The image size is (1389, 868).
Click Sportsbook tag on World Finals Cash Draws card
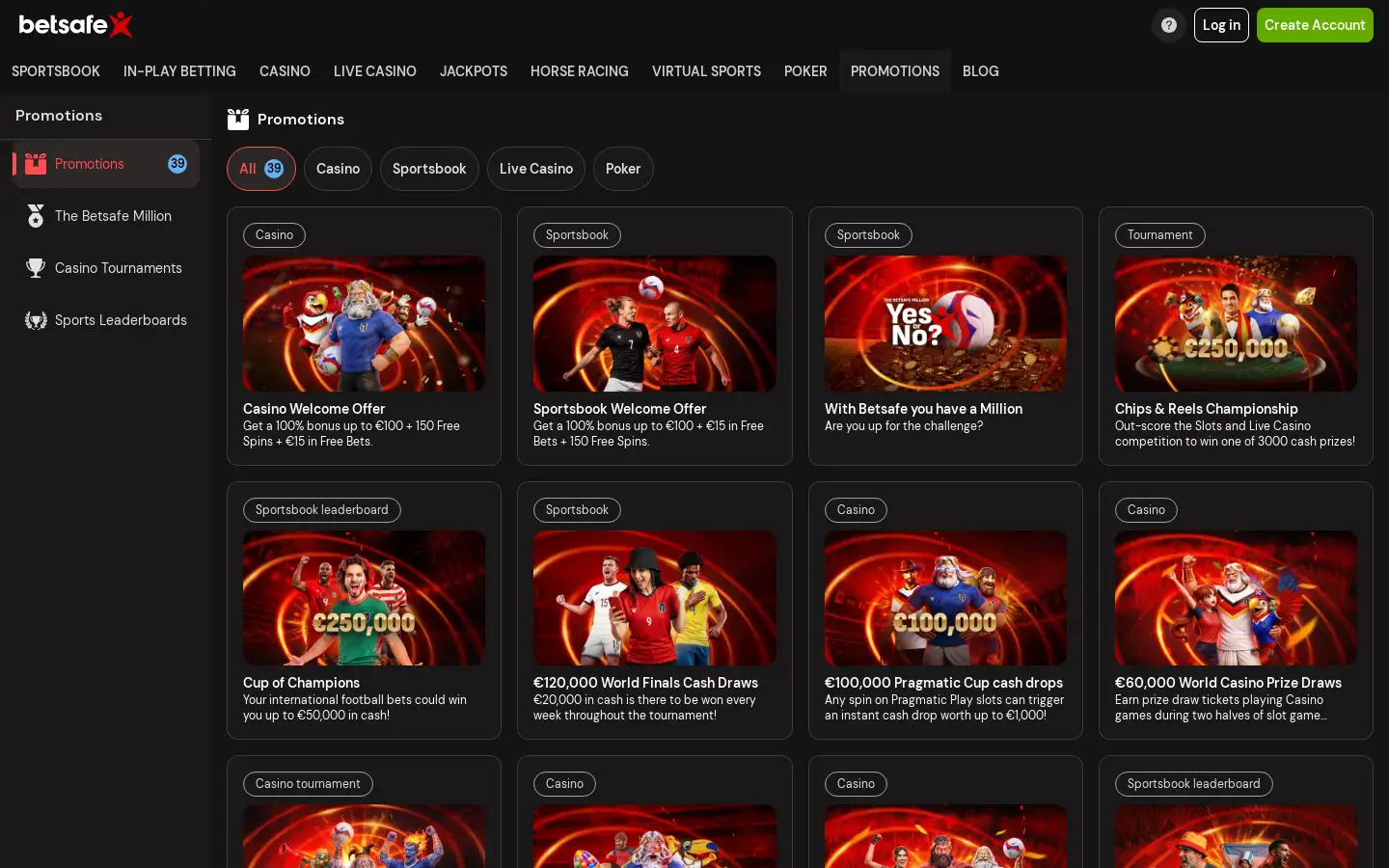coord(577,510)
